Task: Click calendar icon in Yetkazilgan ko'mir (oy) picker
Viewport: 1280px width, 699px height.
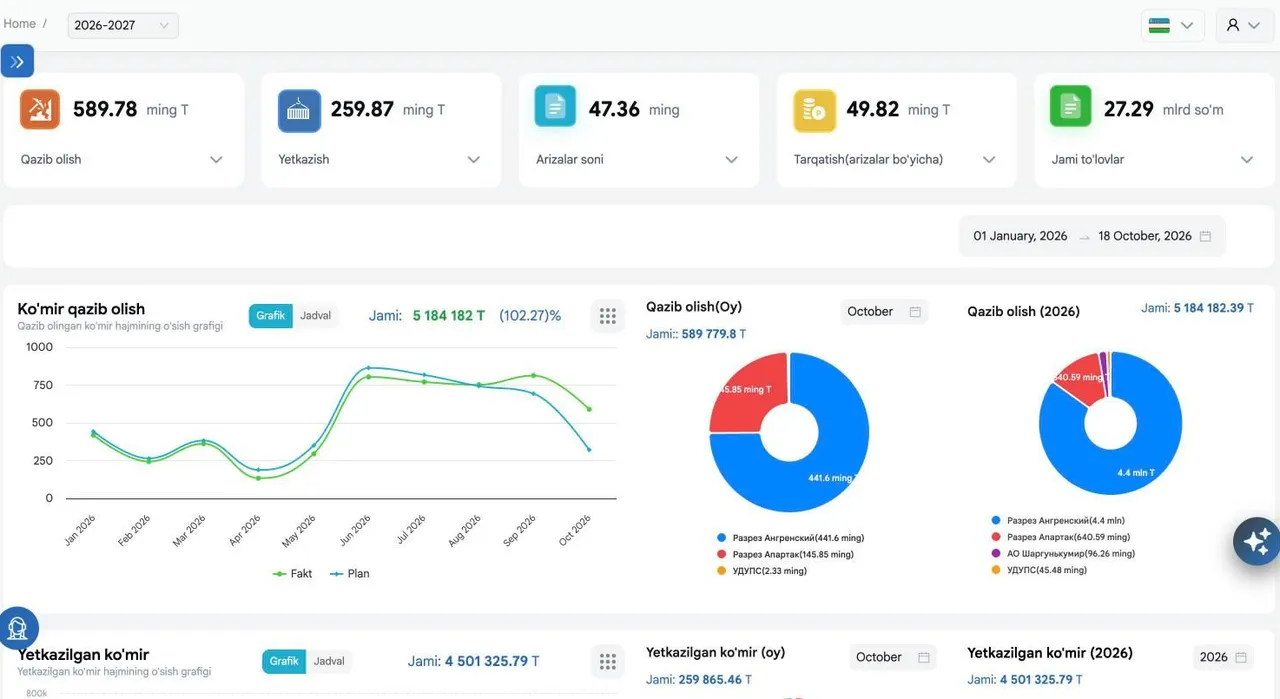Action: [x=924, y=657]
